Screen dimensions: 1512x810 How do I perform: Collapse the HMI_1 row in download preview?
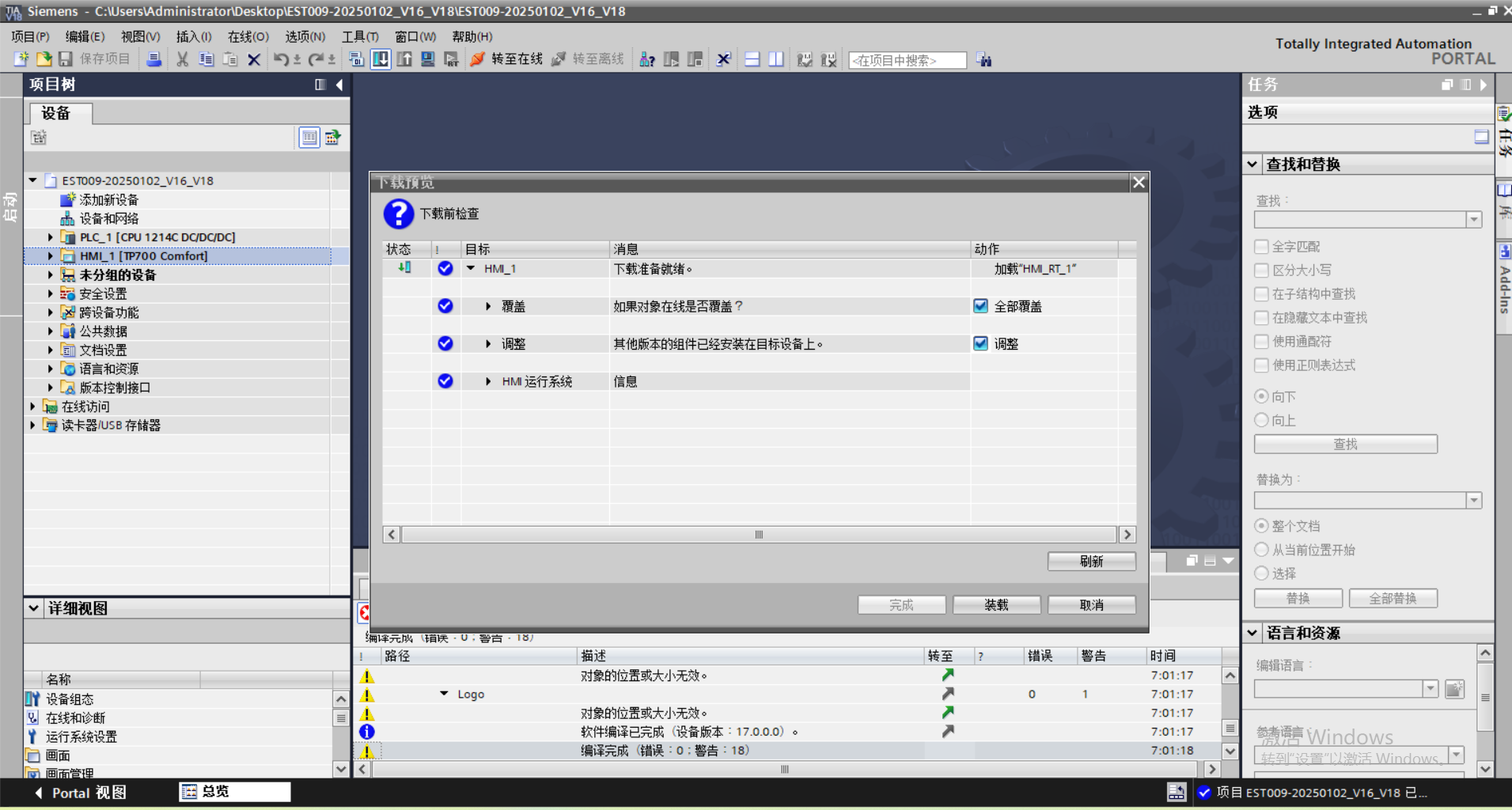click(471, 269)
